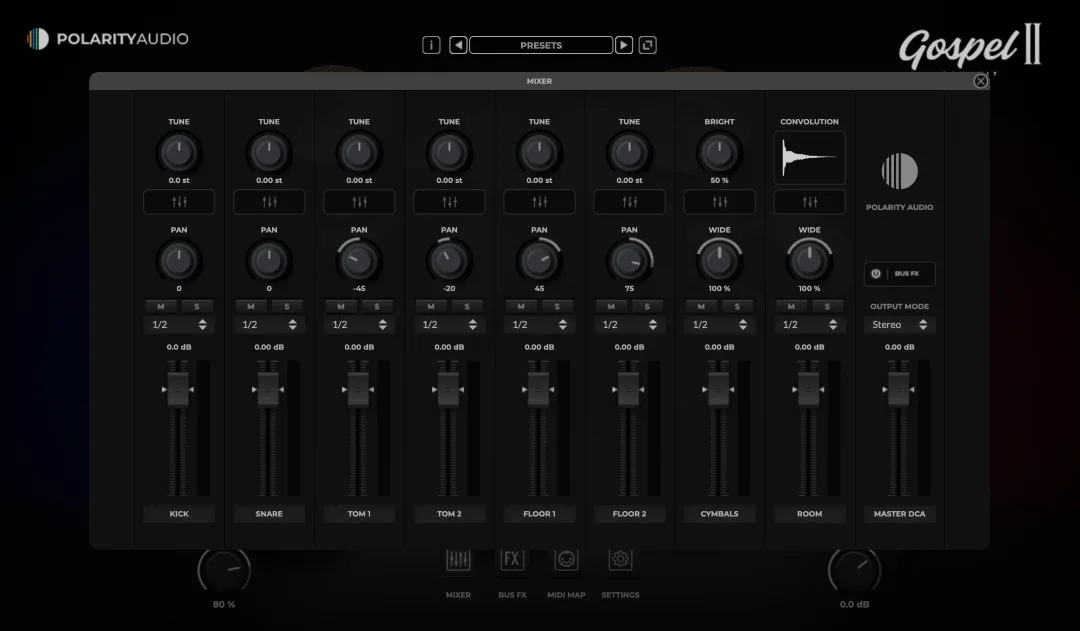The image size is (1080, 631).
Task: Open the info button beside presets
Action: [431, 45]
